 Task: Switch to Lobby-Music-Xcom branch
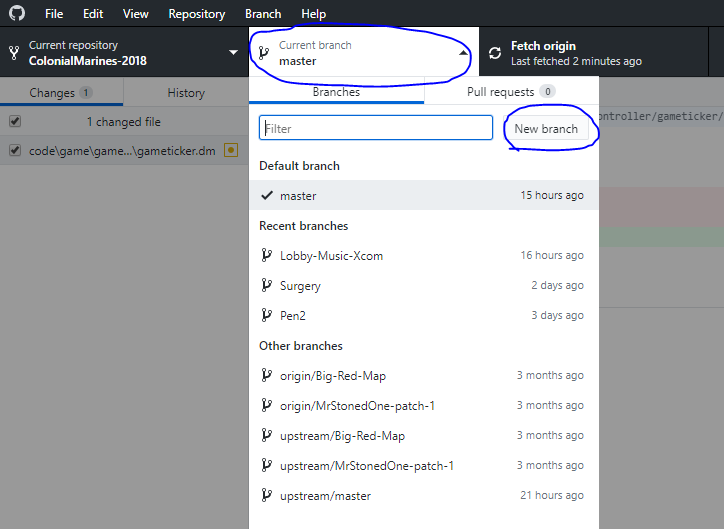point(423,255)
